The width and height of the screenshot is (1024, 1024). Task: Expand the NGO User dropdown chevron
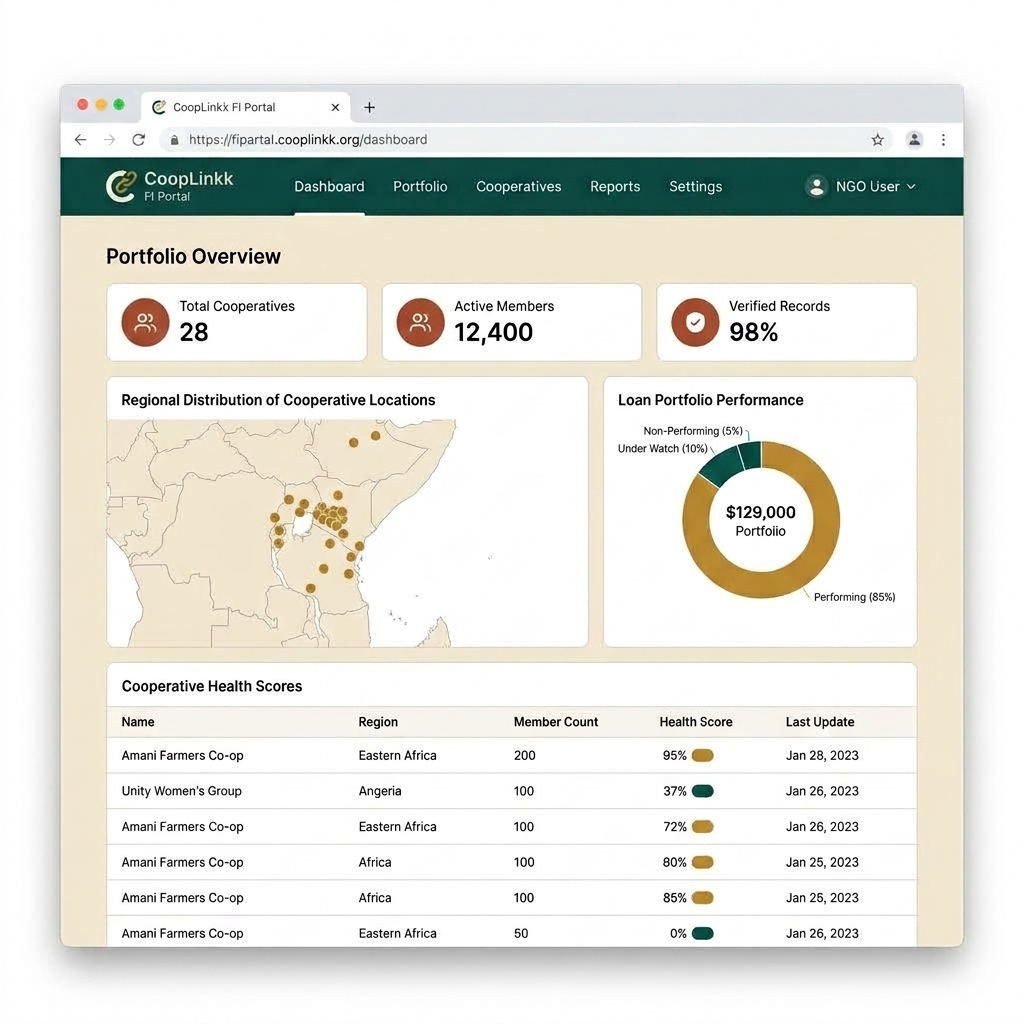[x=911, y=187]
